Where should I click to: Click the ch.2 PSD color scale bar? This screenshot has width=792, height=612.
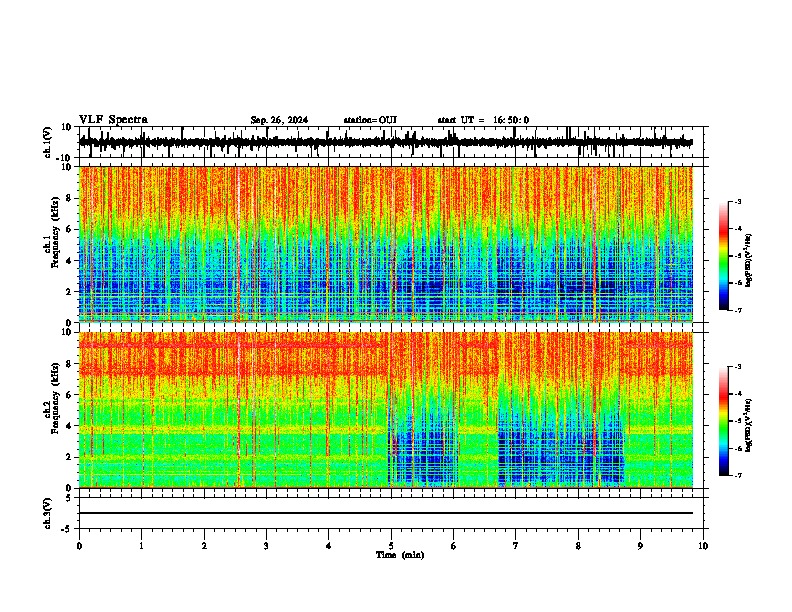pyautogui.click(x=723, y=421)
